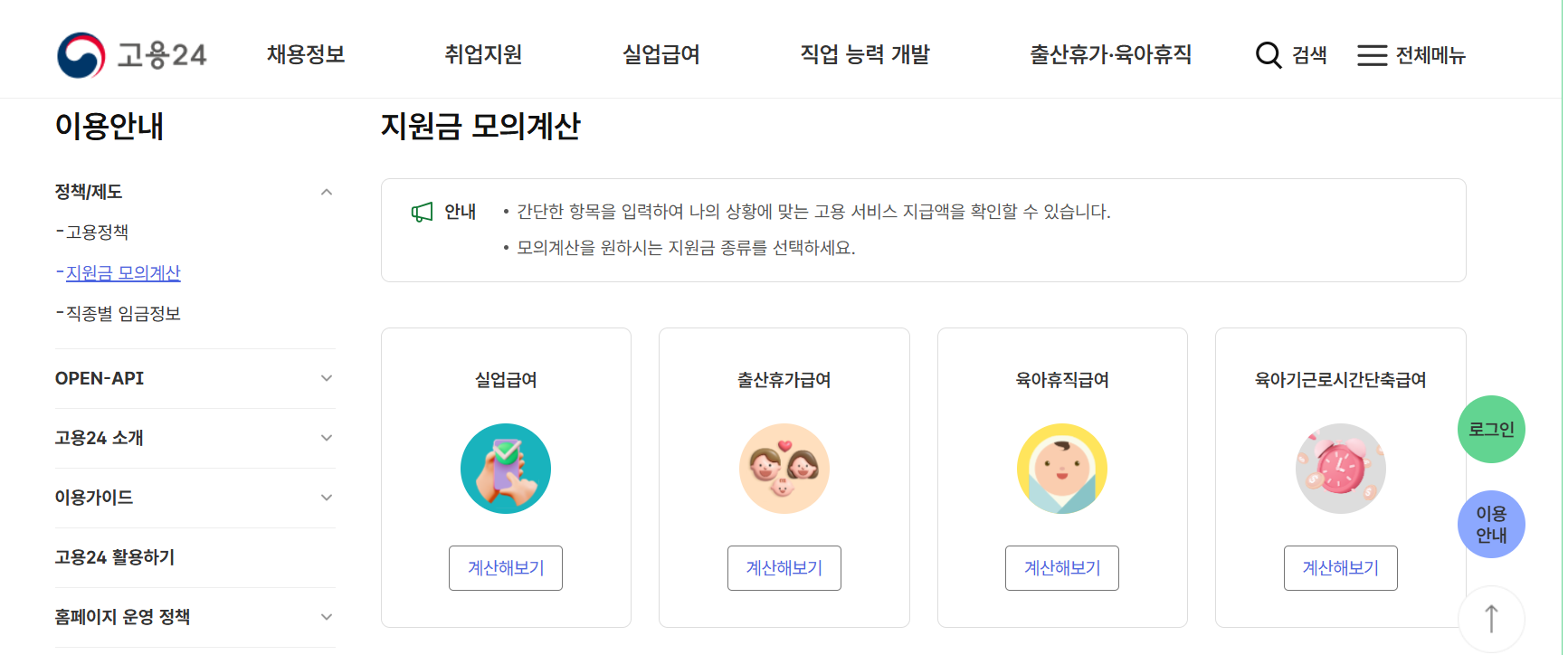
Task: Expand the OPEN-API sidebar section
Action: click(327, 378)
